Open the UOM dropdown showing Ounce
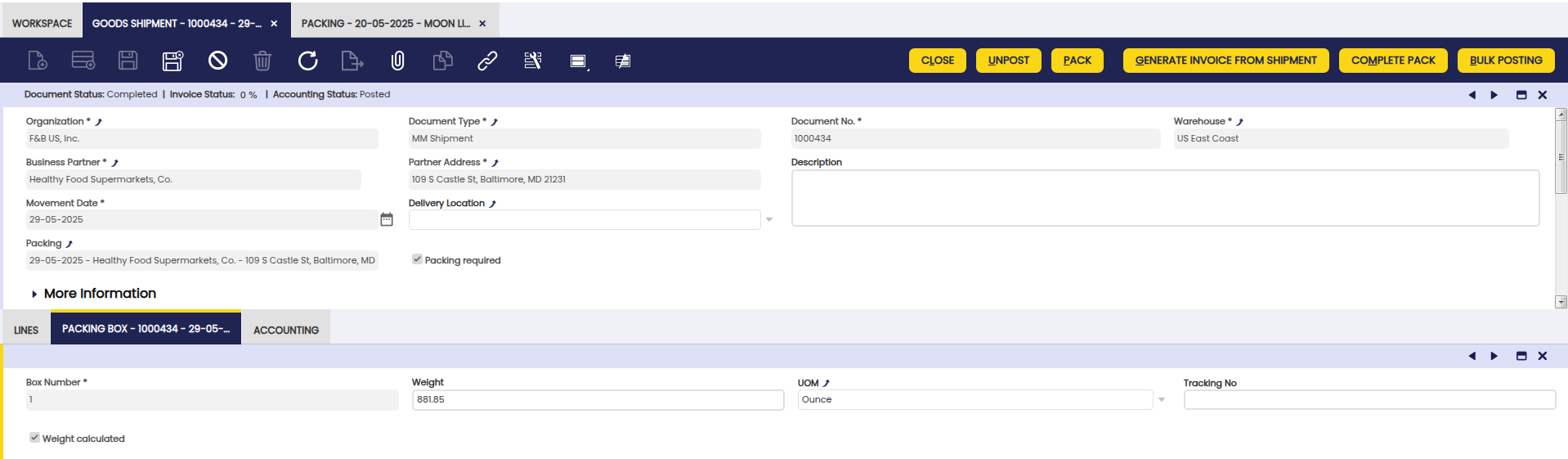Viewport: 1568px width, 459px height. point(1161,400)
